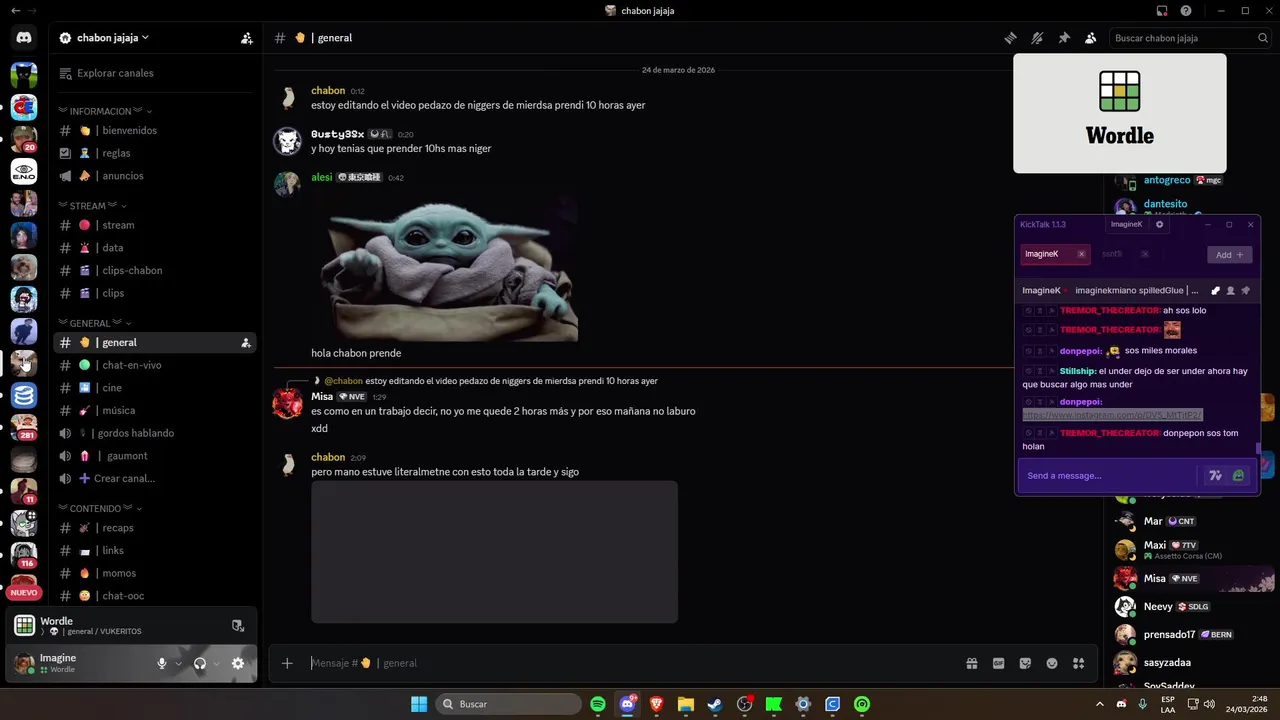1280x720 pixels.
Task: Open user settings gear
Action: click(x=238, y=663)
